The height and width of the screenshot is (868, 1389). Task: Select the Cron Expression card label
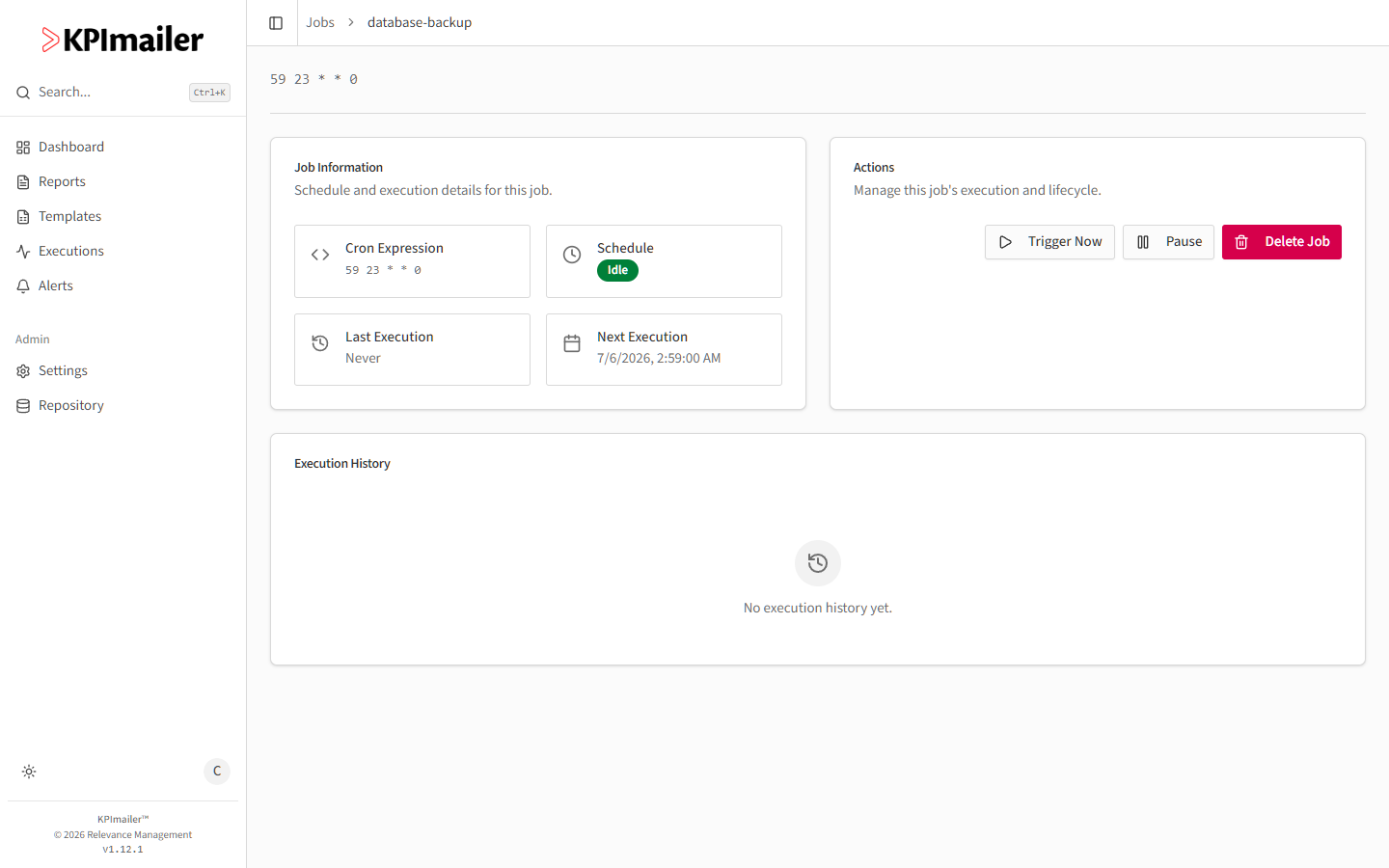pos(395,248)
